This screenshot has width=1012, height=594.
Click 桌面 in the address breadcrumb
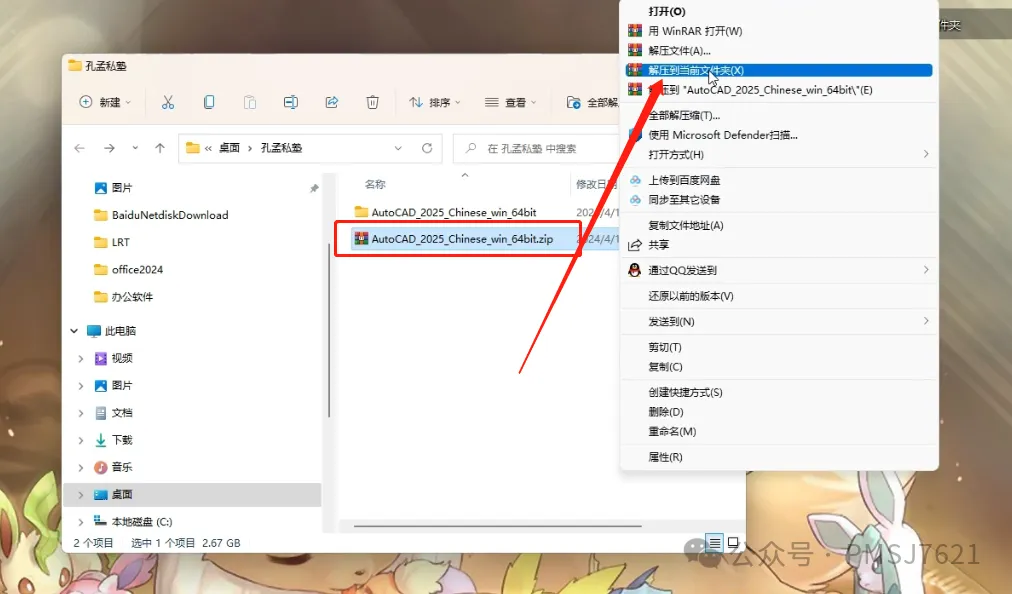click(x=229, y=148)
